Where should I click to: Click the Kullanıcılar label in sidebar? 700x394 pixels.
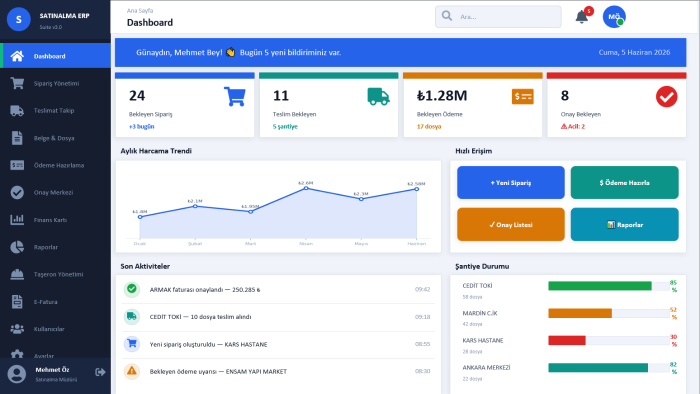[49, 329]
